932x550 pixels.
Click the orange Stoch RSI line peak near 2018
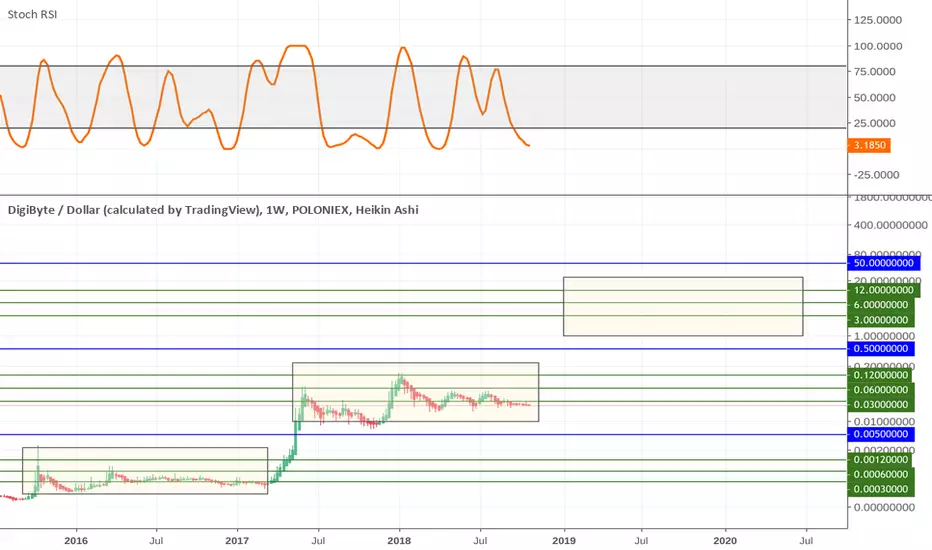click(404, 48)
